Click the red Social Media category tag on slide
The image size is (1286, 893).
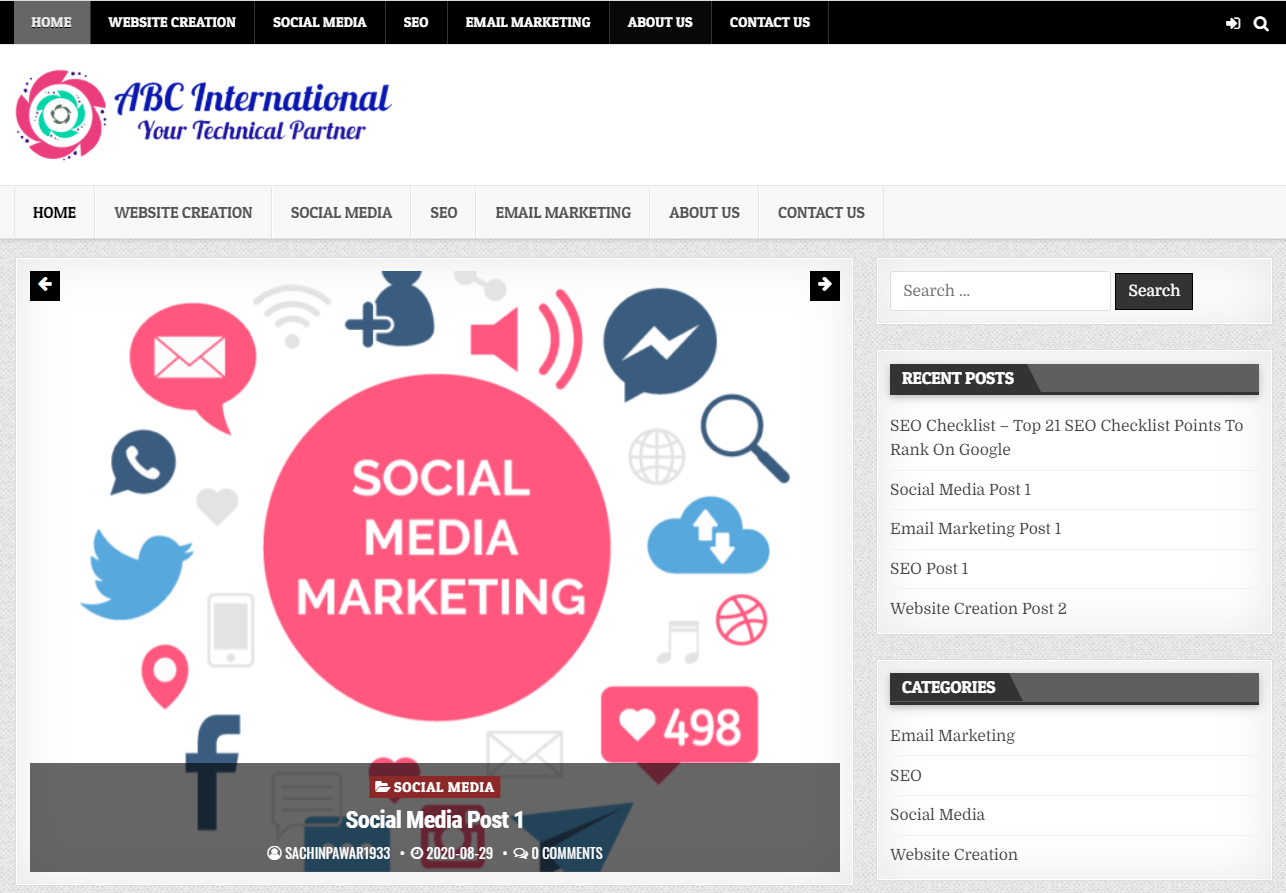tap(435, 787)
